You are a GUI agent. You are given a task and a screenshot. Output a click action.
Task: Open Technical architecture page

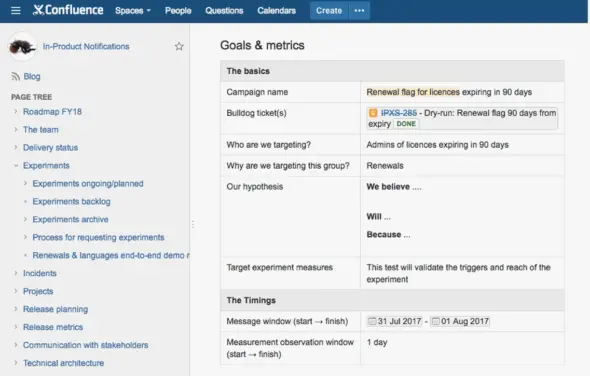click(64, 363)
